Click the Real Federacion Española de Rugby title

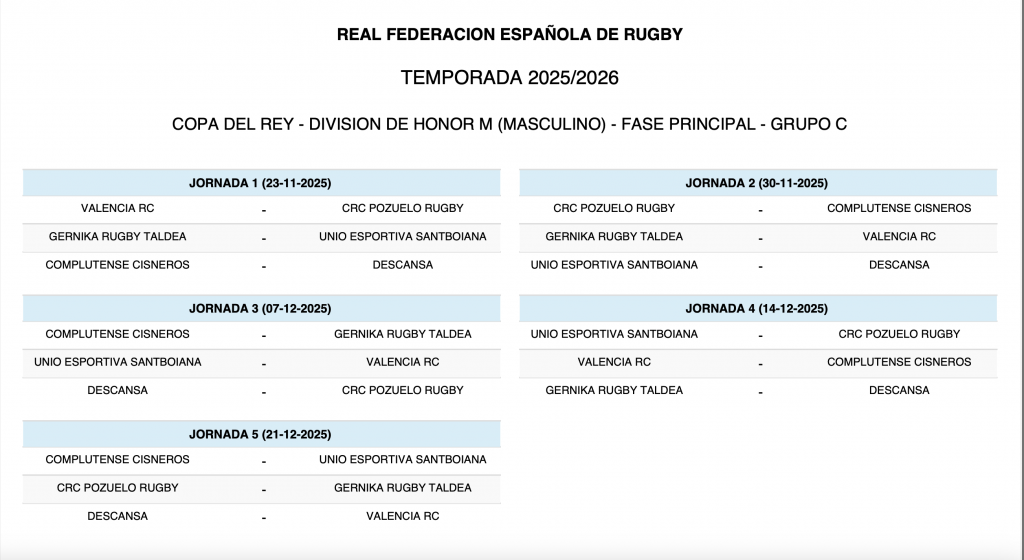510,35
